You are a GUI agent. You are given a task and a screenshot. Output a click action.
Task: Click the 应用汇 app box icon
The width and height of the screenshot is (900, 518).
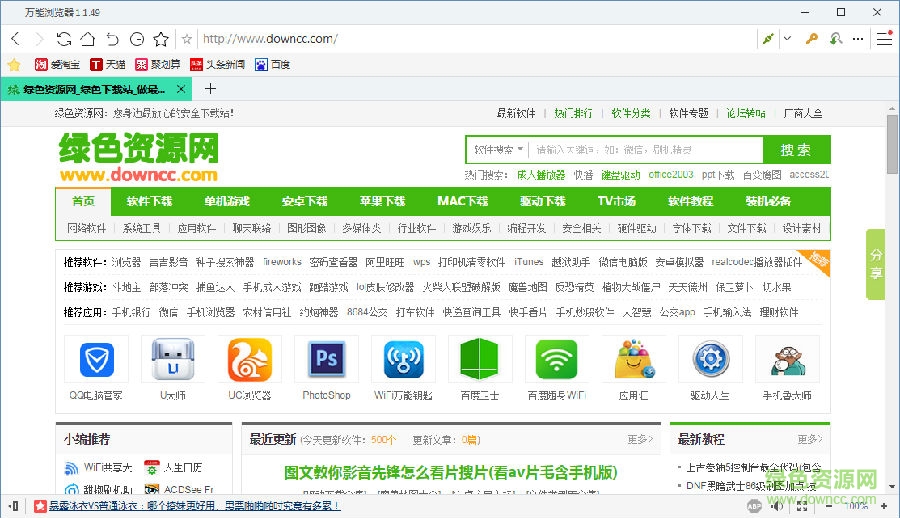[x=633, y=359]
